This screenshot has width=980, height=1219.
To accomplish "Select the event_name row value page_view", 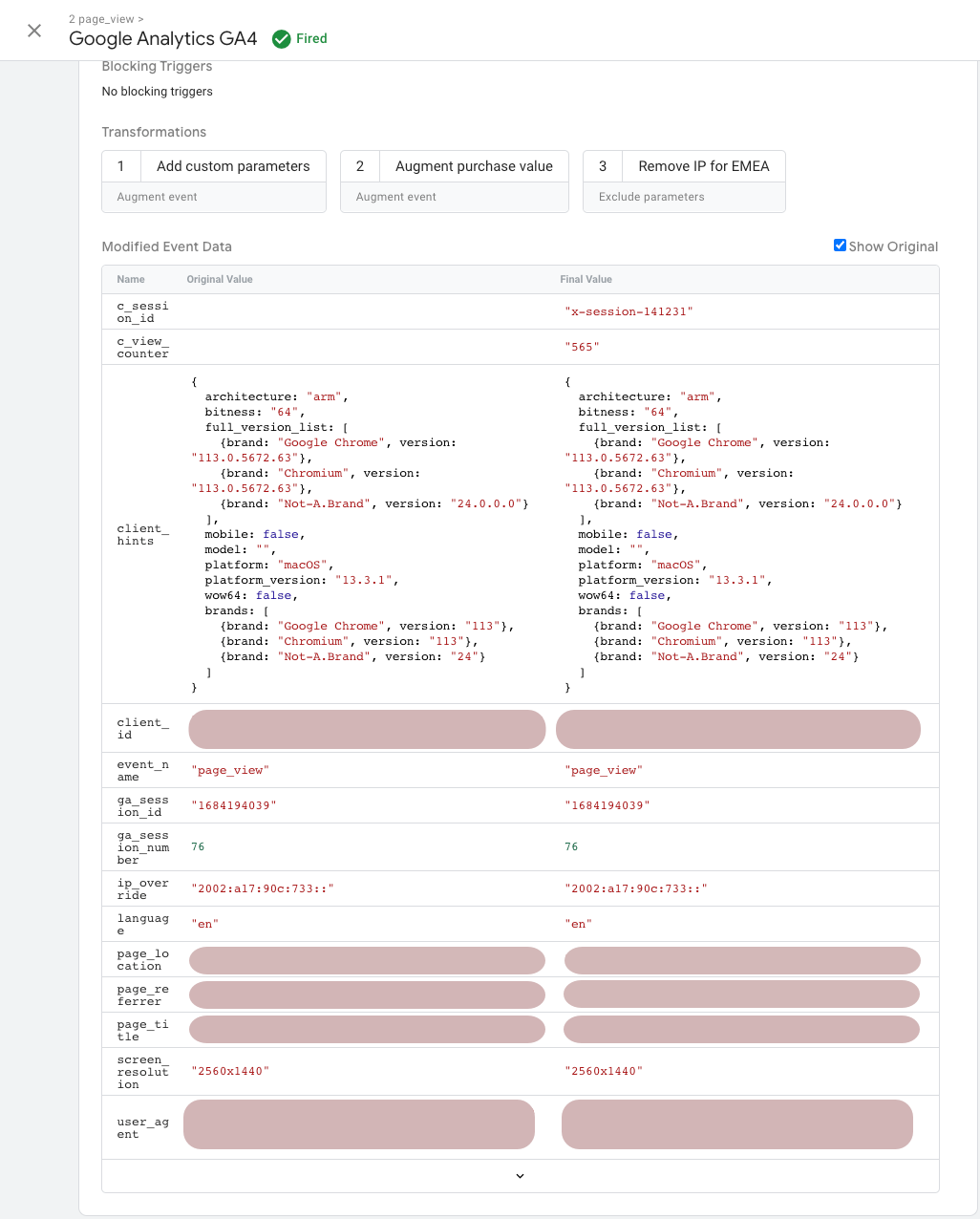I will [x=229, y=769].
